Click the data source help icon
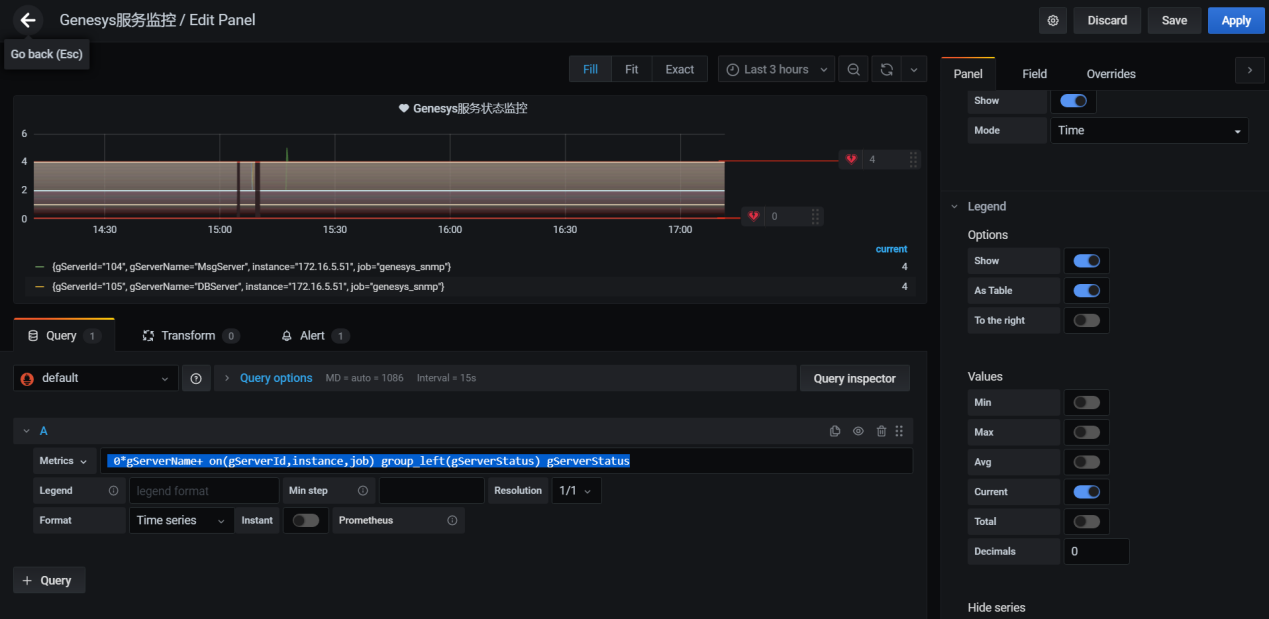1269x619 pixels. (196, 378)
